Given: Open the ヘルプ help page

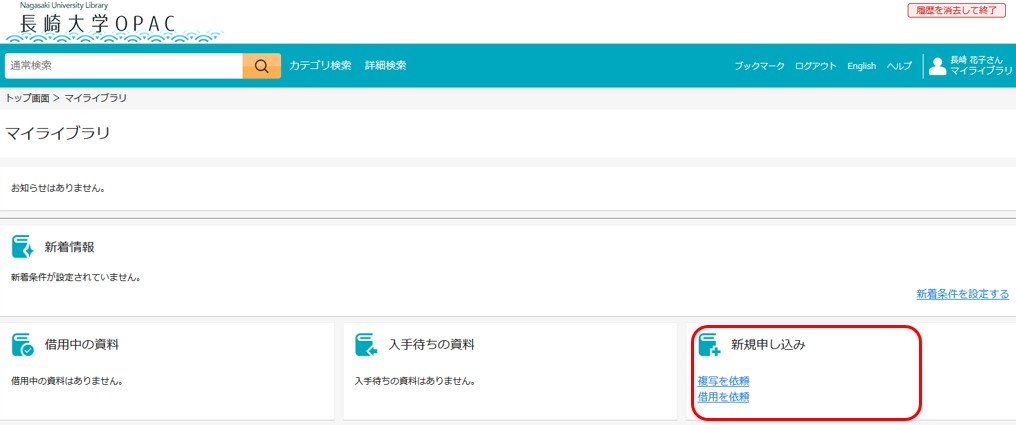Looking at the screenshot, I should [x=899, y=66].
